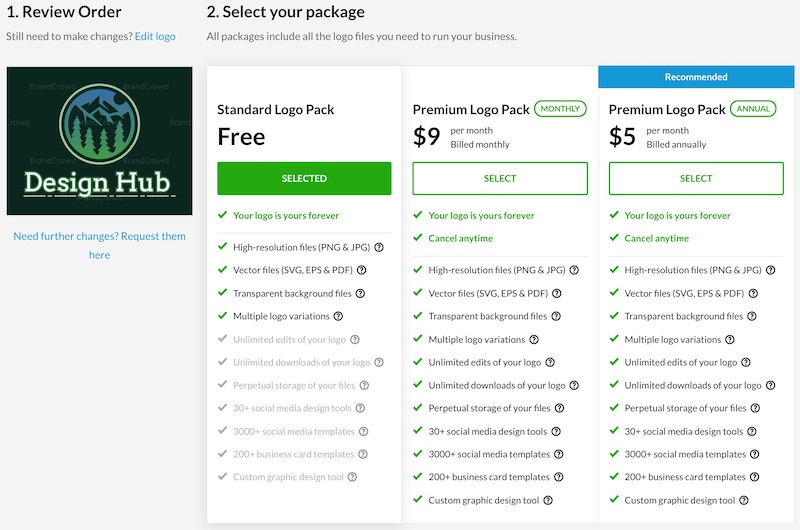Select the annual Premium Logo Pack
The image size is (800, 530).
696,178
